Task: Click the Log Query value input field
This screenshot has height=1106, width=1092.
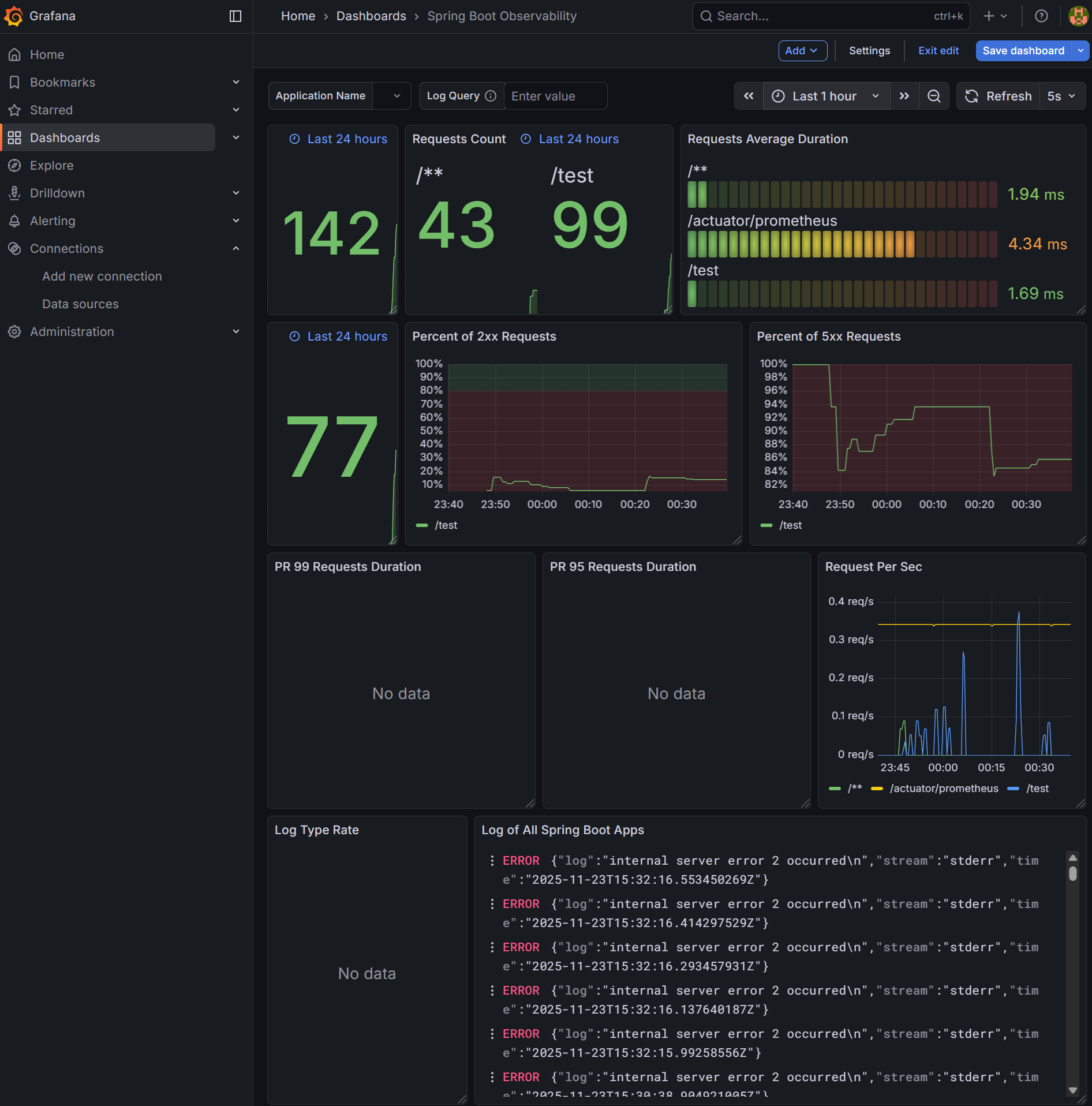Action: click(555, 96)
